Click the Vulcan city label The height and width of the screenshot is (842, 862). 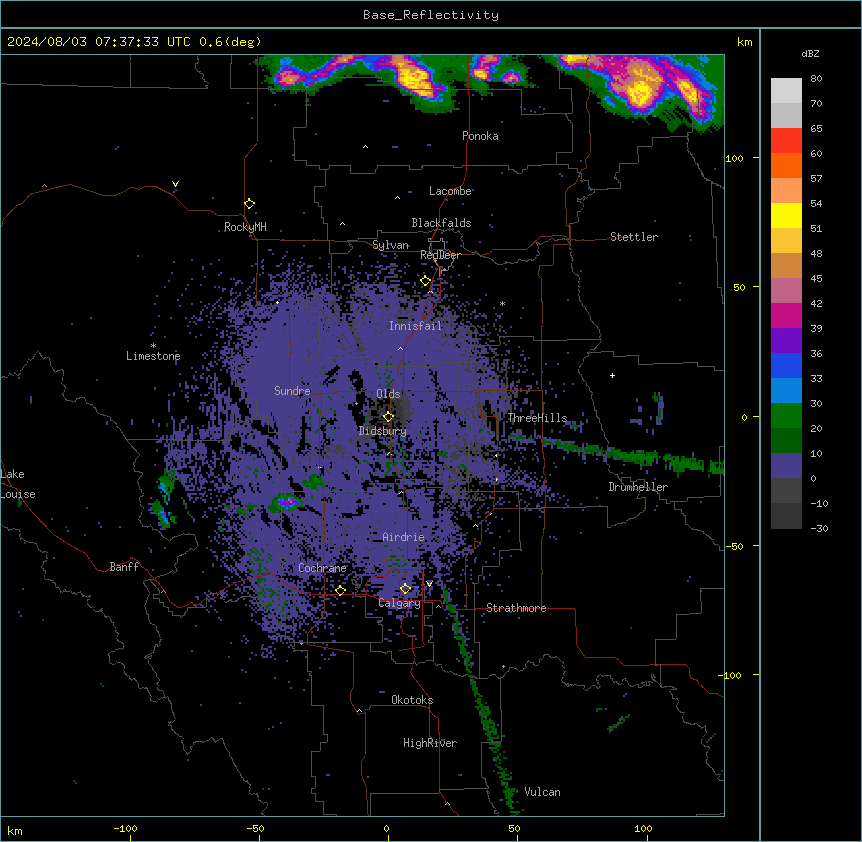pos(543,792)
